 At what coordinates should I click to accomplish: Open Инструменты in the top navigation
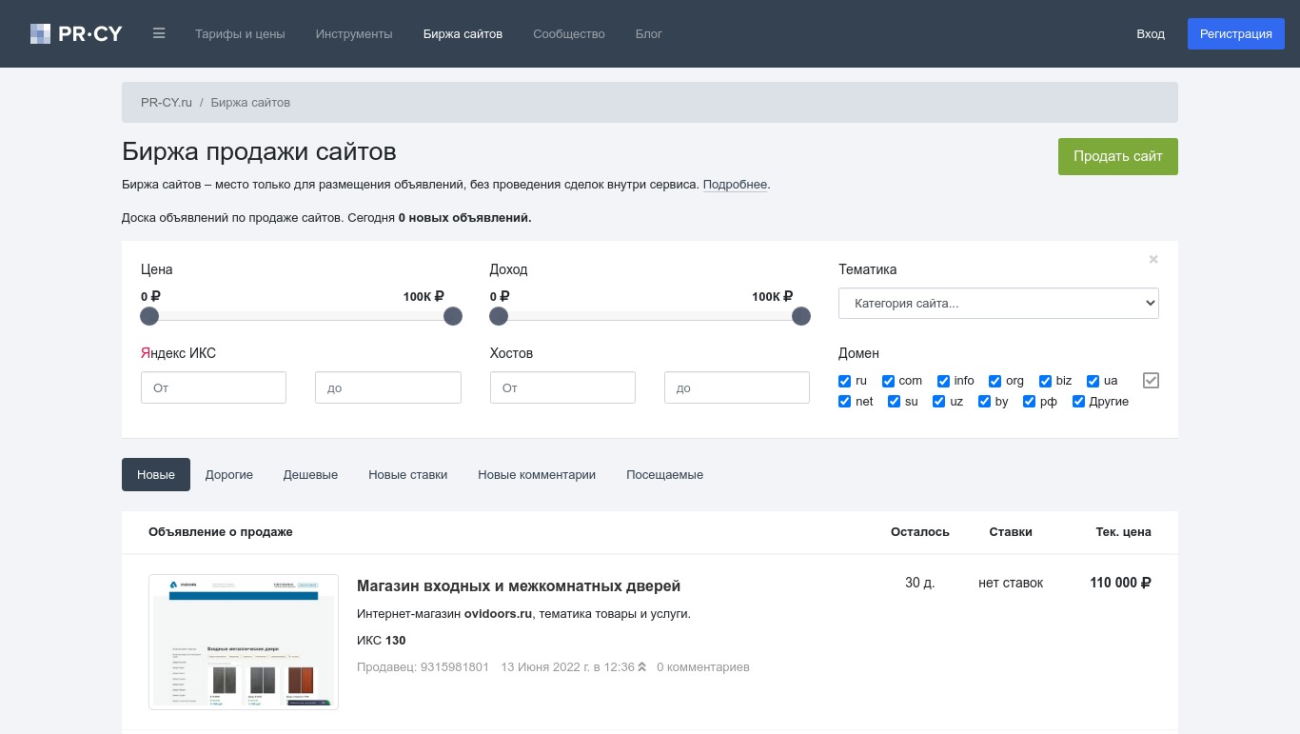click(354, 34)
